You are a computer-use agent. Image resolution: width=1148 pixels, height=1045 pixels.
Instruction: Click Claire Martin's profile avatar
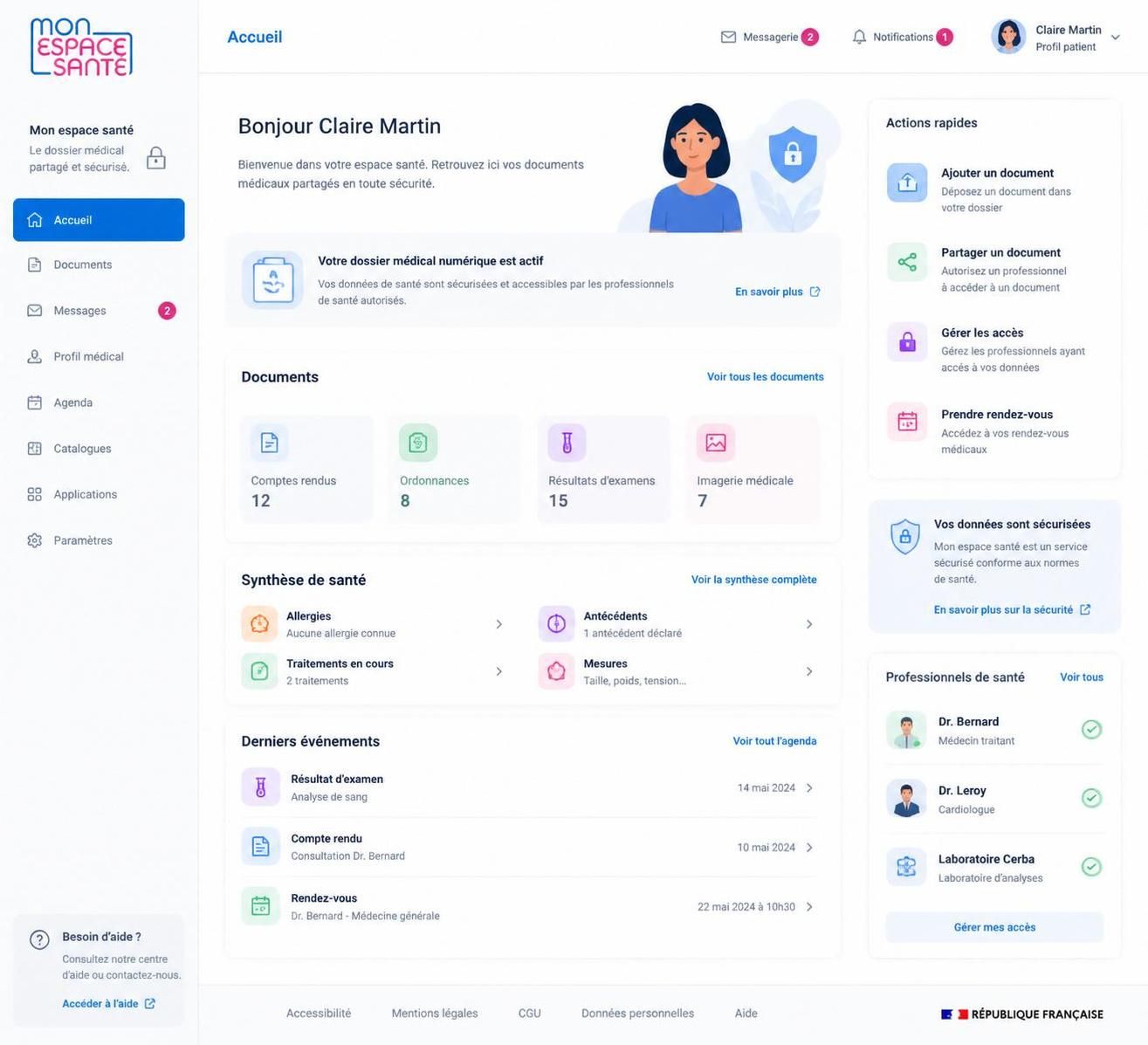pyautogui.click(x=1009, y=37)
